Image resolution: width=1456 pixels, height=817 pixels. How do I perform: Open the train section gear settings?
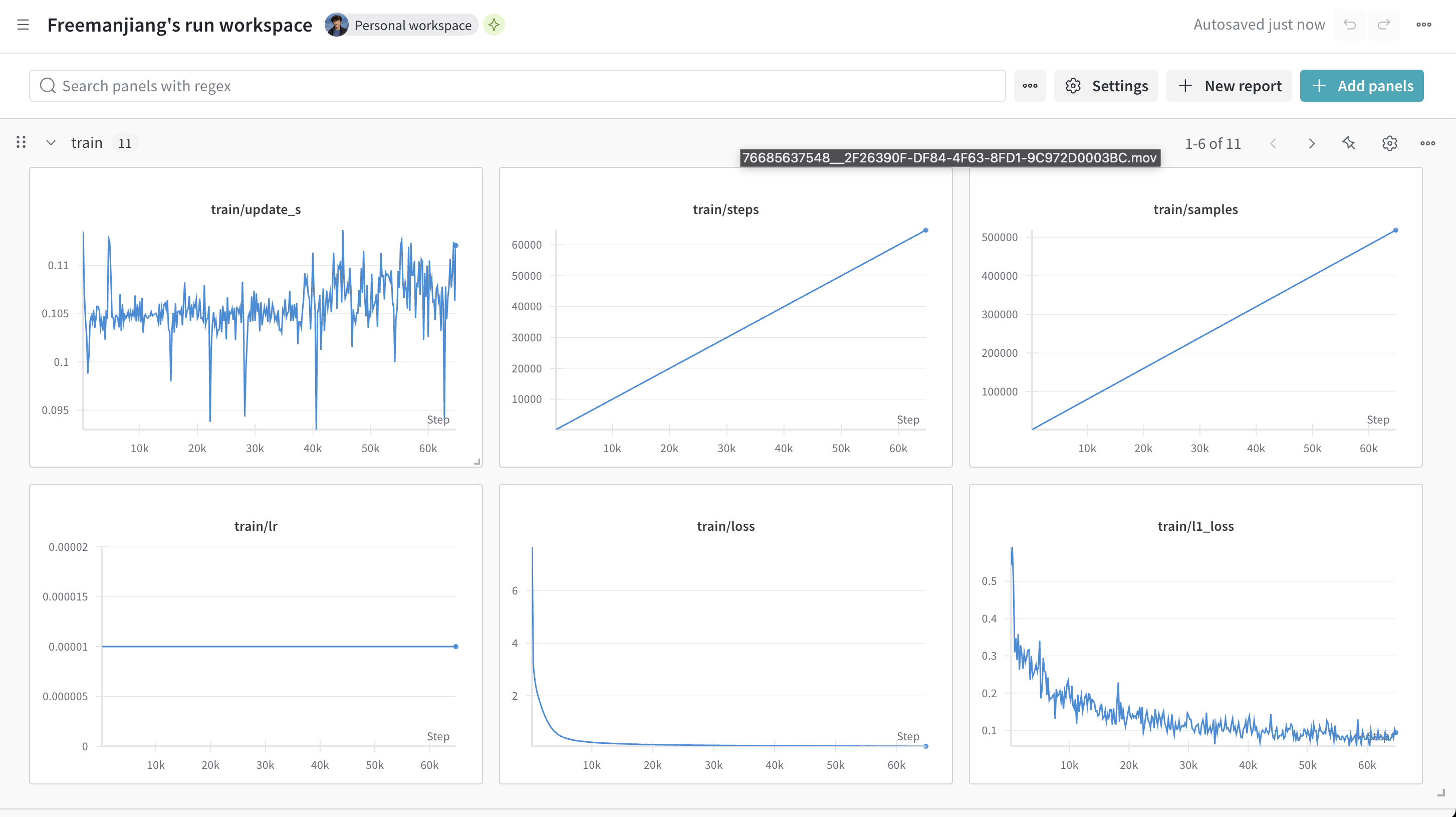pyautogui.click(x=1390, y=144)
